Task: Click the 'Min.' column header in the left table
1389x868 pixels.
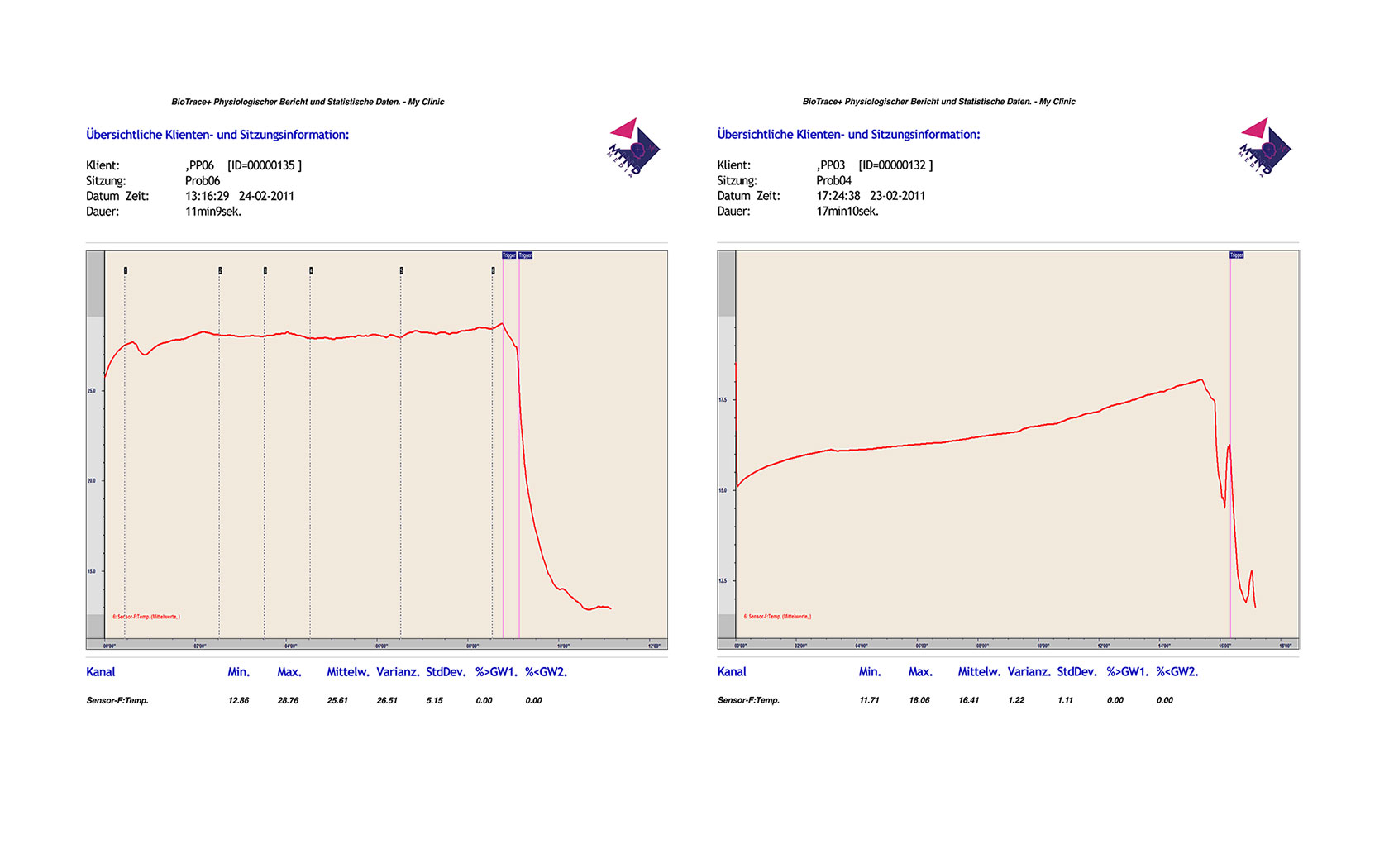Action: [239, 672]
